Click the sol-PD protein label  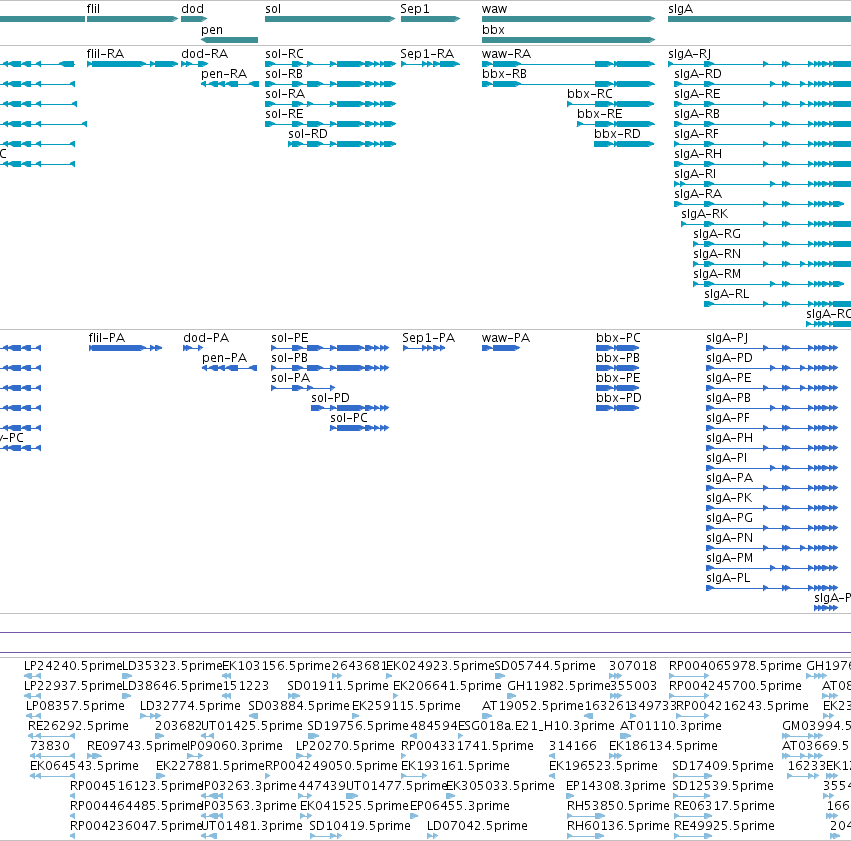331,398
